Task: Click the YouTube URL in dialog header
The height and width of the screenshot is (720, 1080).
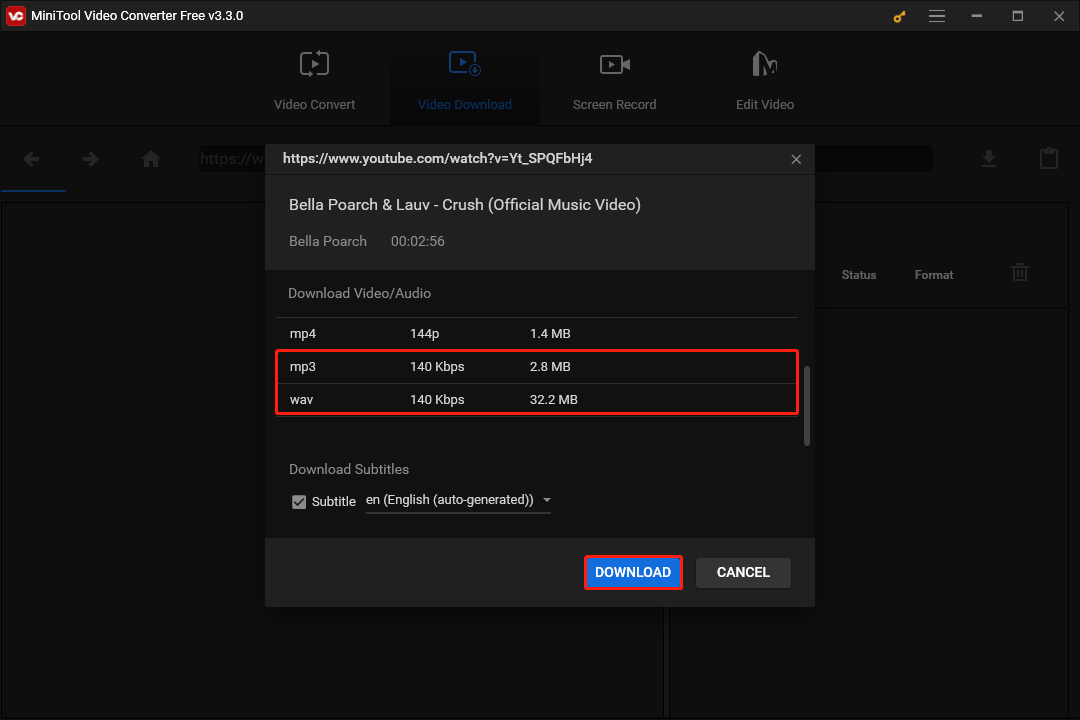Action: [x=437, y=158]
